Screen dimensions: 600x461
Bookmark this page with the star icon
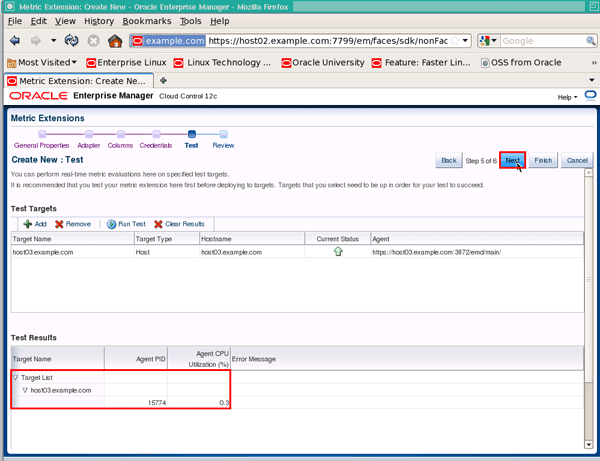455,41
